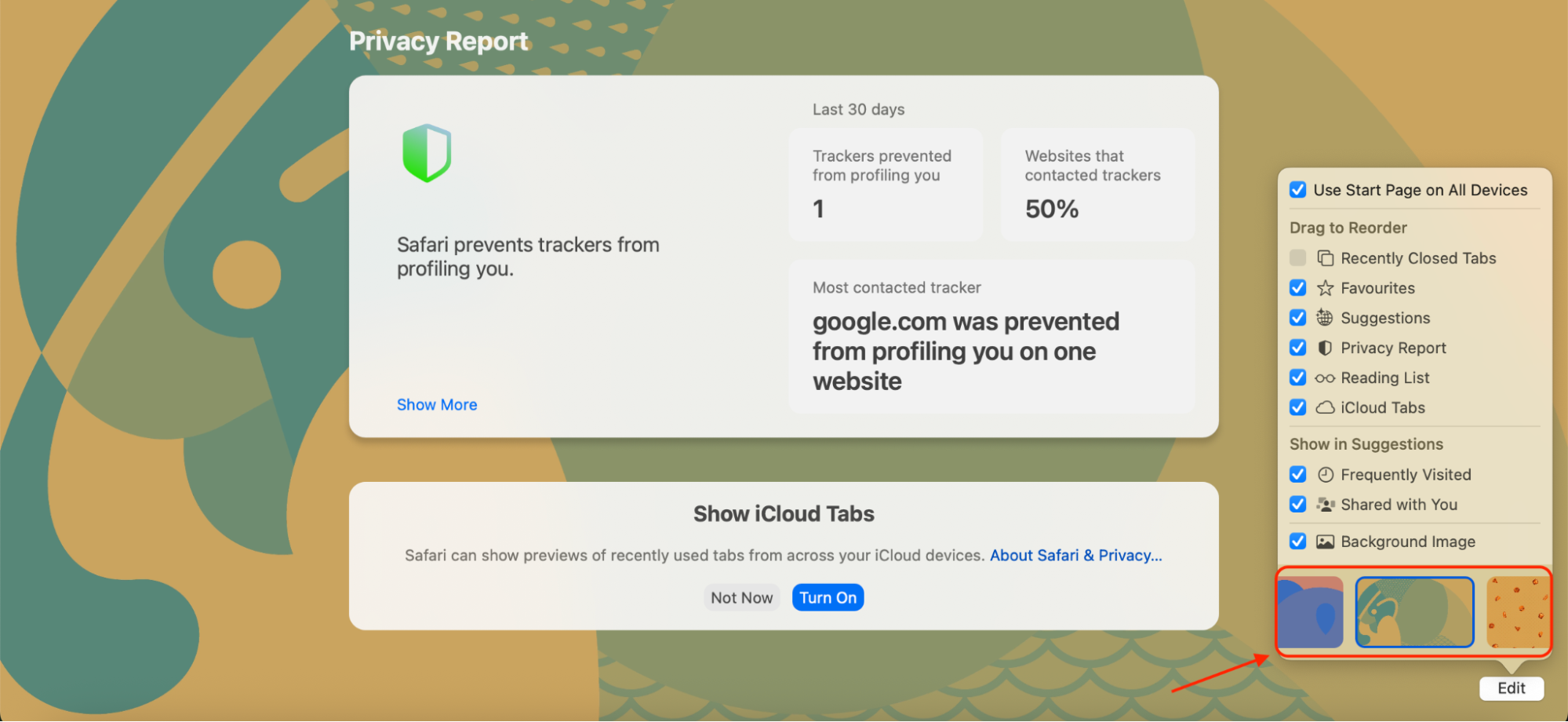
Task: Untick the Privacy Report checkbox
Action: tap(1298, 348)
